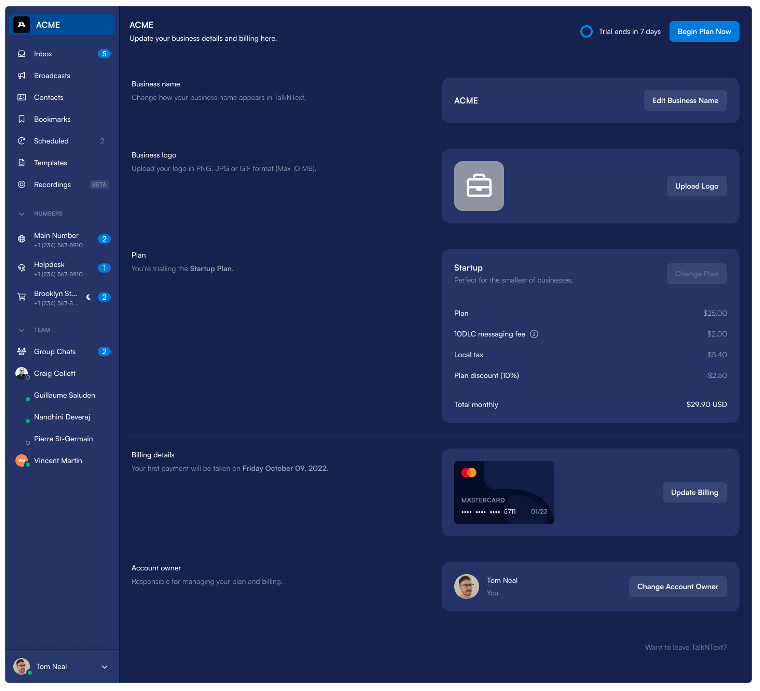Screen dimensions: 760x691
Task: Click the Brooklyn St shopping cart icon
Action: pyautogui.click(x=21, y=297)
